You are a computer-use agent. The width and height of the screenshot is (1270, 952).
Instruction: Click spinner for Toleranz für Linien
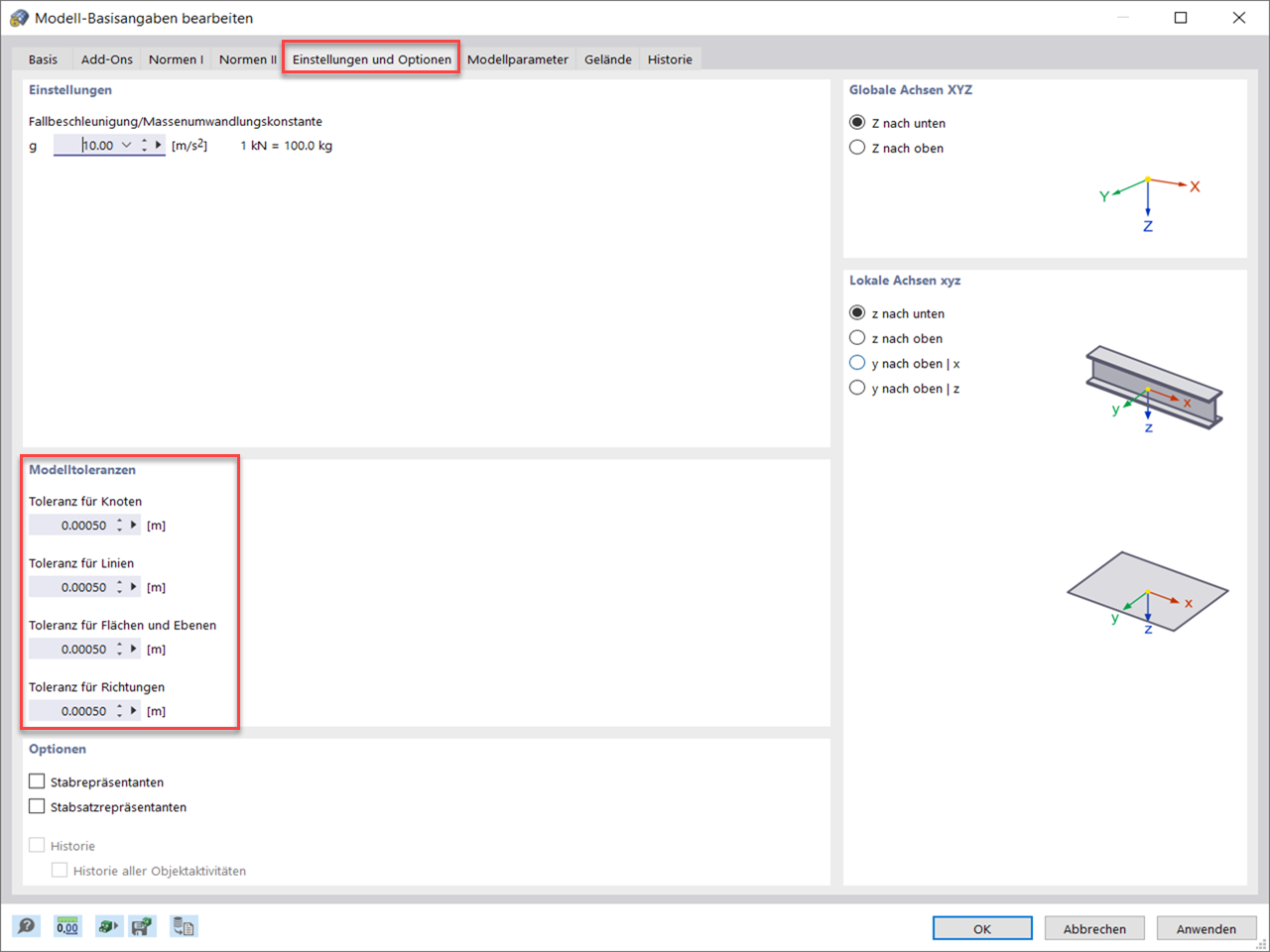click(120, 587)
